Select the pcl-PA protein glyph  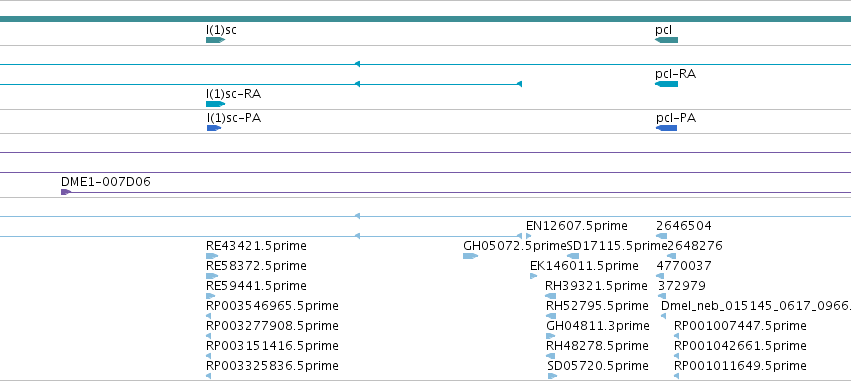click(666, 128)
